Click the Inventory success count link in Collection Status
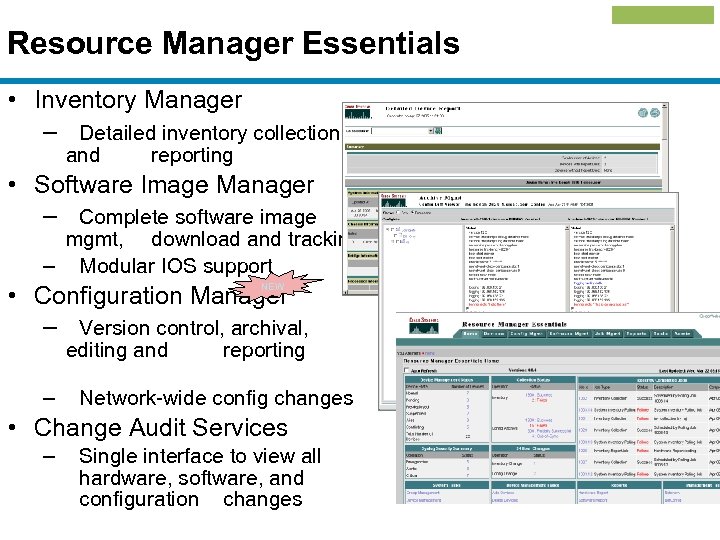The height and width of the screenshot is (540, 720). coord(538,395)
